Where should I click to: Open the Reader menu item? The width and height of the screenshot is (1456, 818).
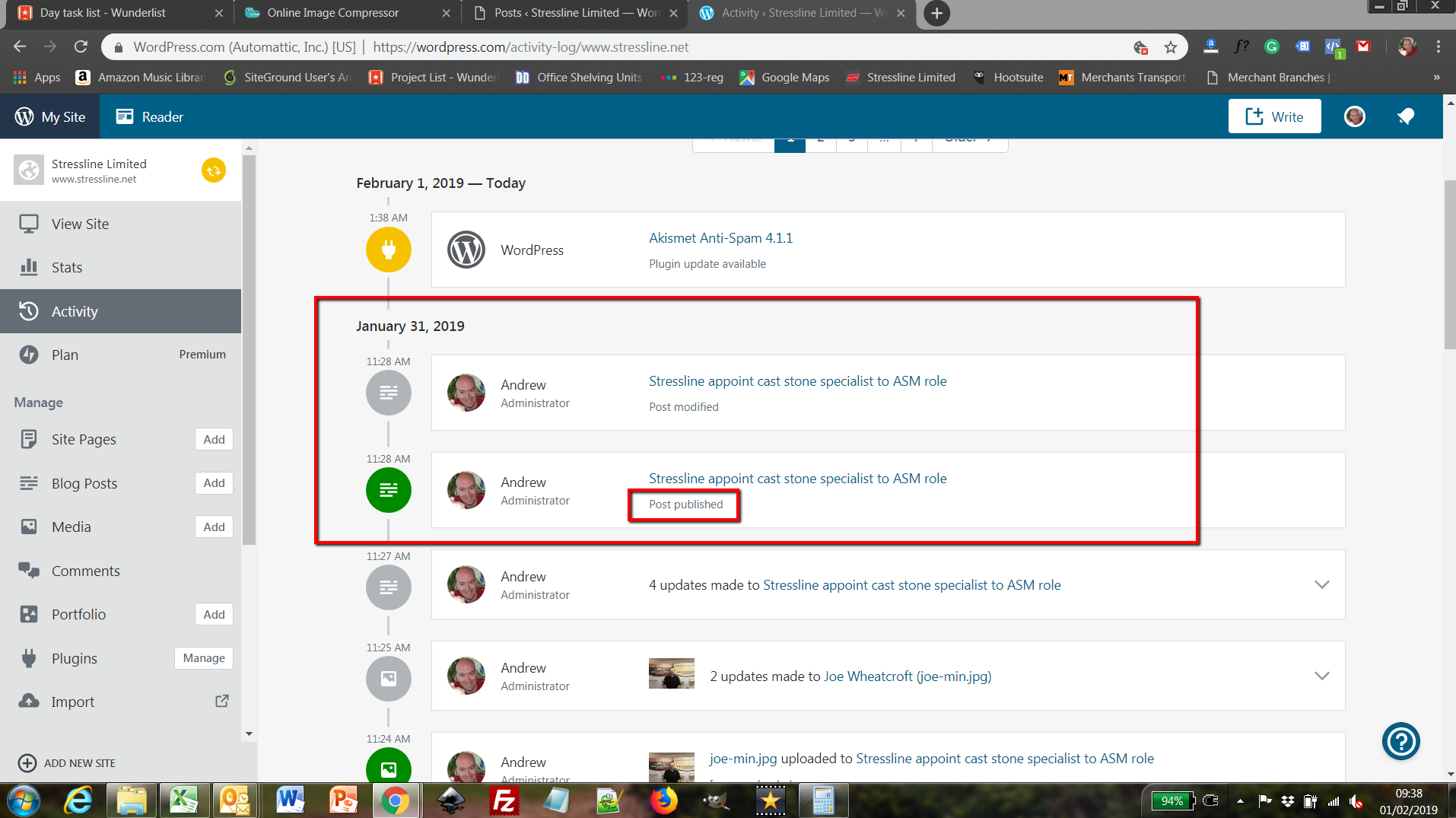tap(149, 116)
